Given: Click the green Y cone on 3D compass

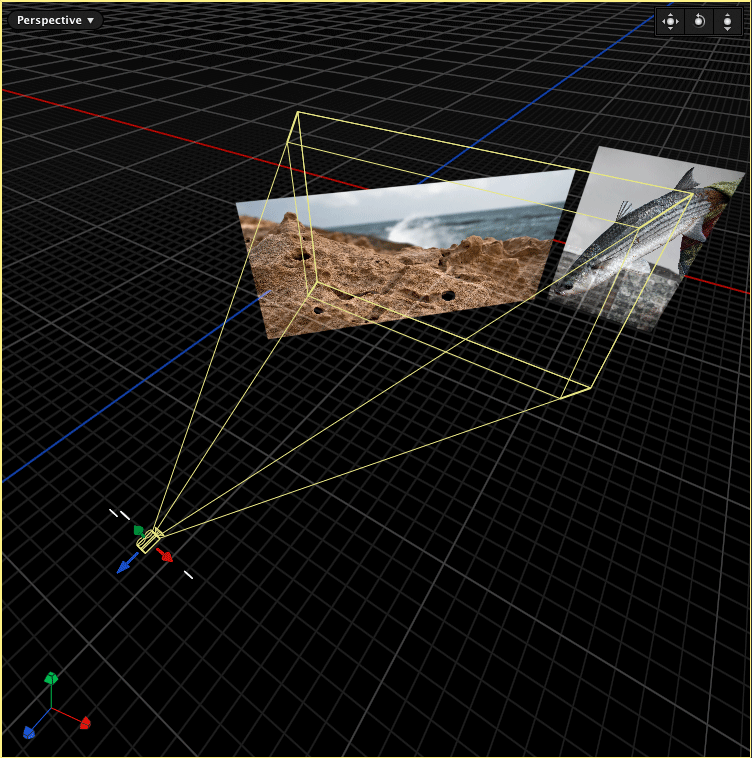Looking at the screenshot, I should tap(52, 679).
